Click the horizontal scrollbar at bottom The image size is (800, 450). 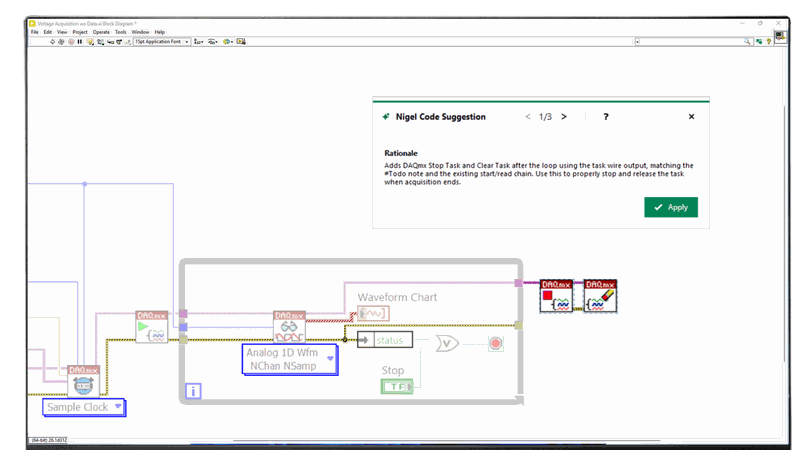pos(446,440)
